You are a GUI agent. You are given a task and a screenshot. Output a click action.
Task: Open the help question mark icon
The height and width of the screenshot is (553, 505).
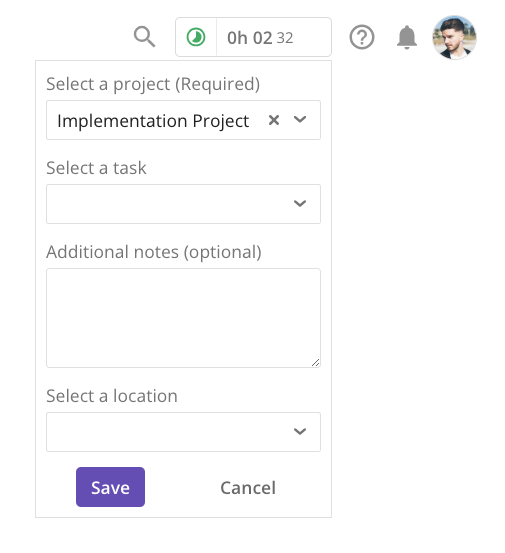(x=362, y=37)
